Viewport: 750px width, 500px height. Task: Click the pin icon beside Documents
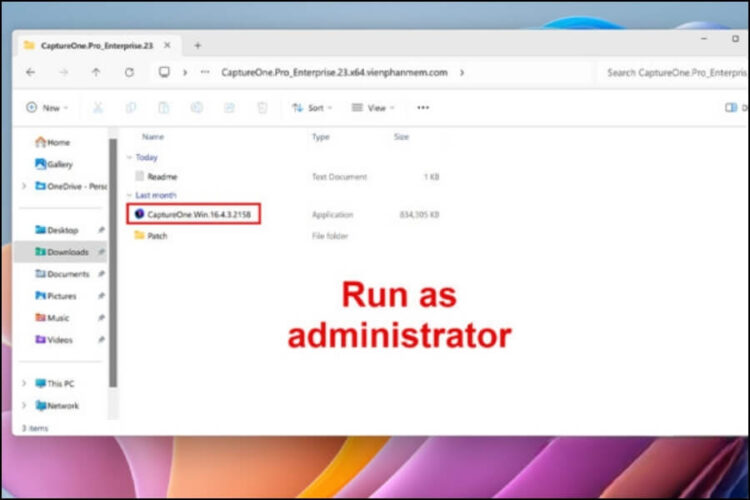[x=101, y=274]
